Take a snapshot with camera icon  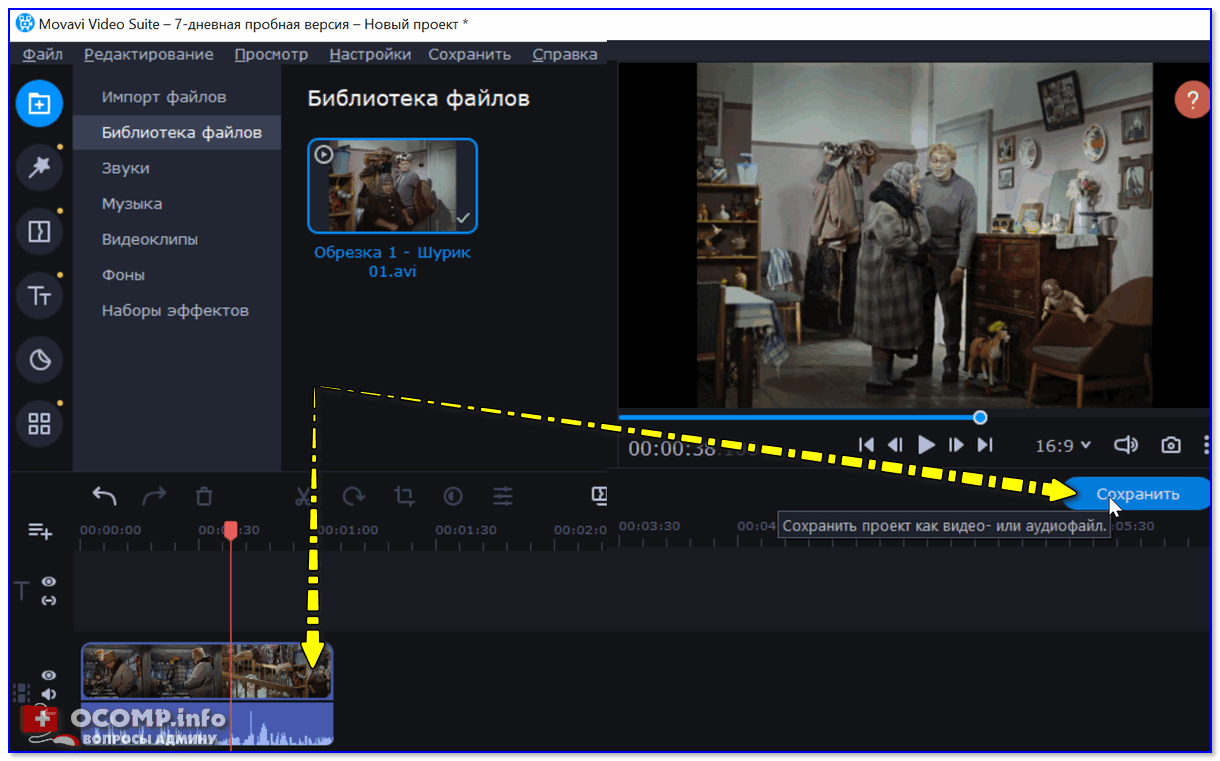[1170, 445]
